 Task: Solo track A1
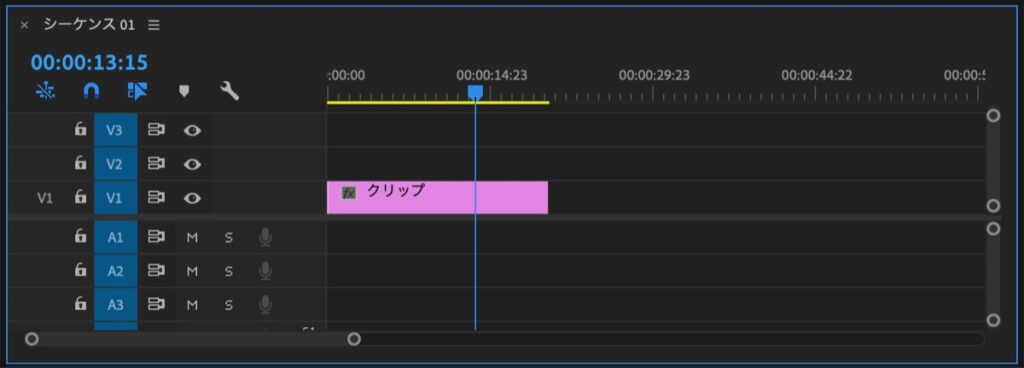tap(229, 238)
